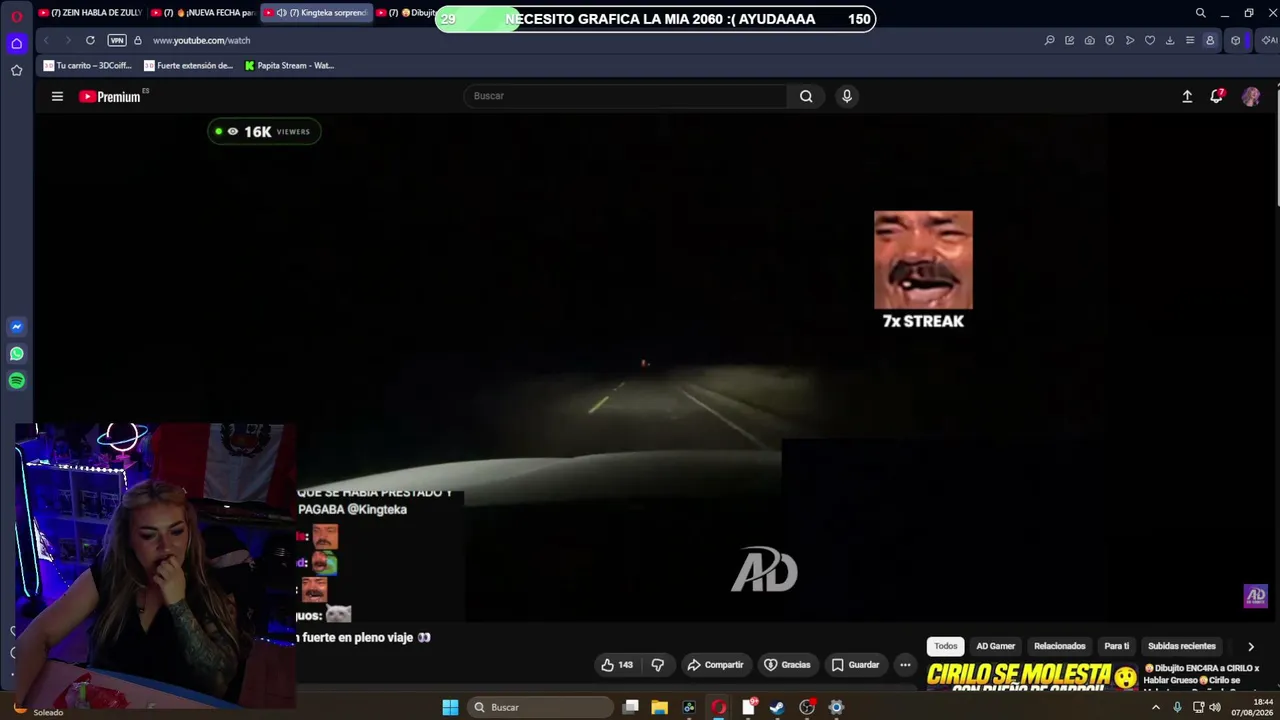Open more actions three-dot menu

[905, 665]
